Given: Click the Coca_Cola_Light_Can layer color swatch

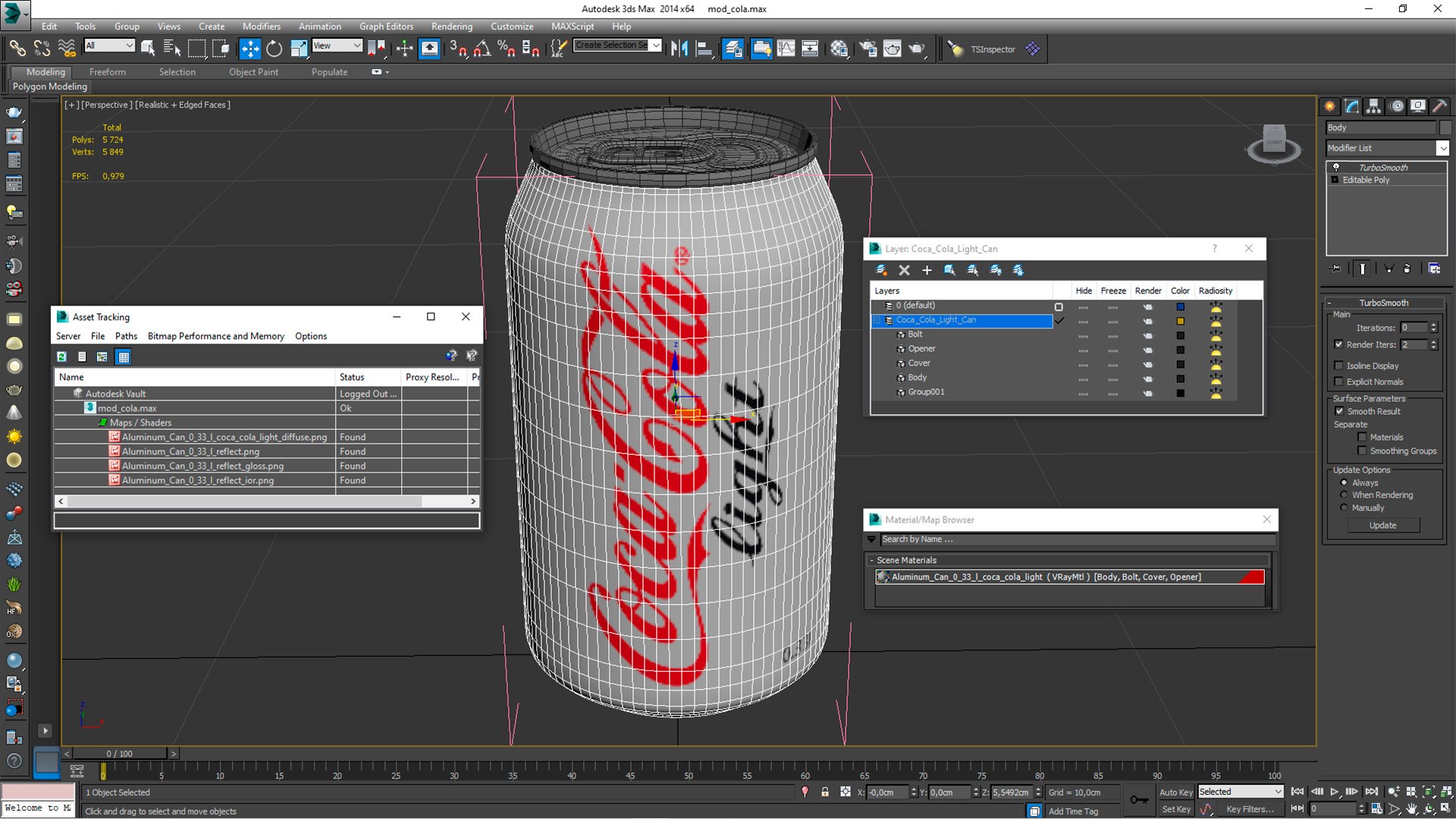Looking at the screenshot, I should click(x=1180, y=321).
